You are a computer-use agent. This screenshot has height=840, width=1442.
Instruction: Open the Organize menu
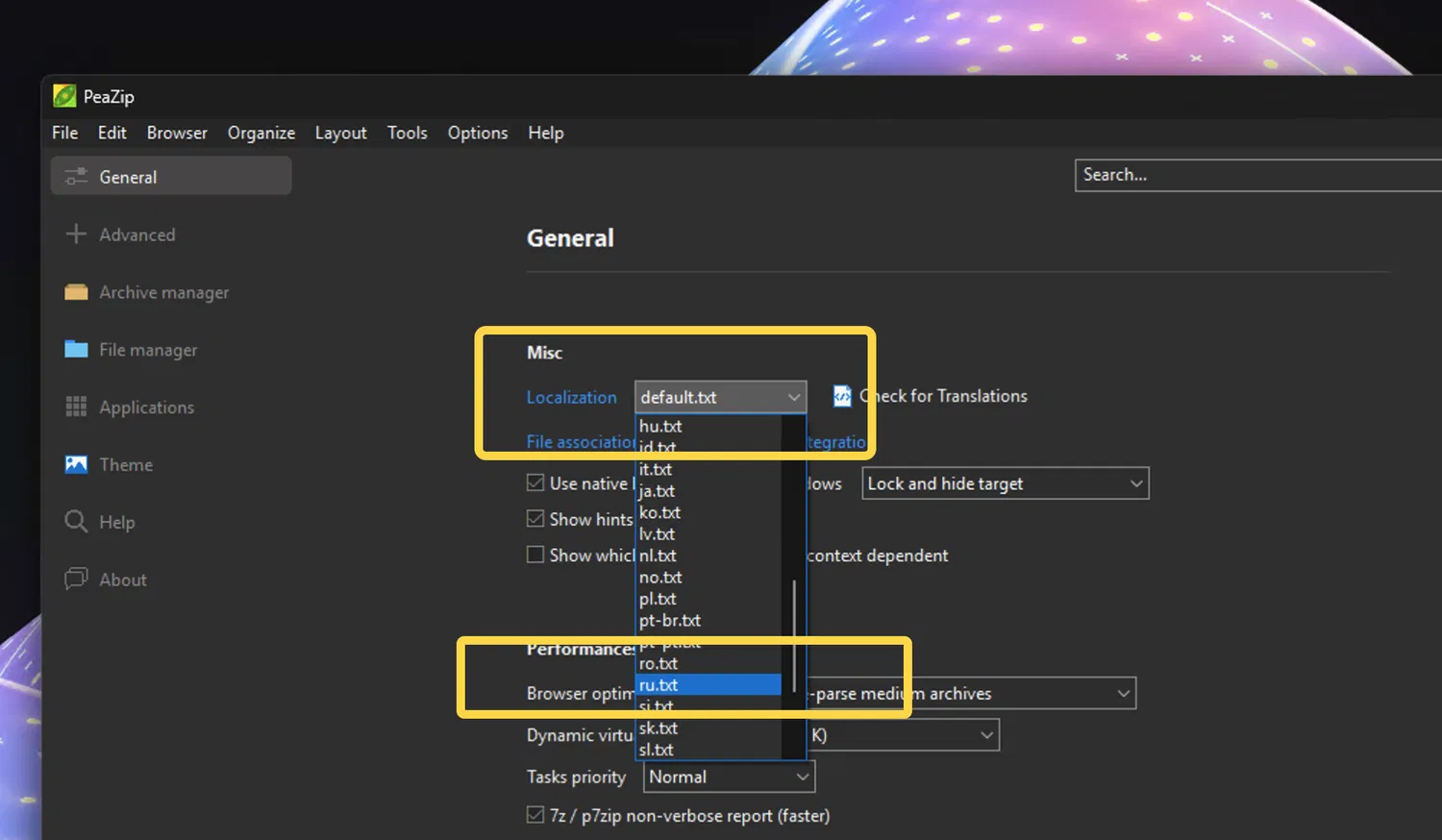click(261, 133)
